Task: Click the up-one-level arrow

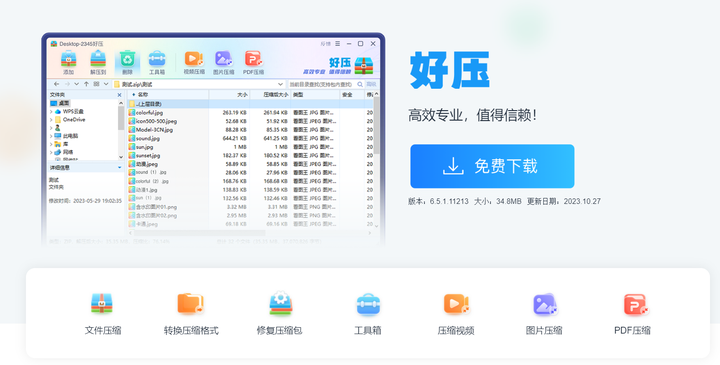Action: 86,84
